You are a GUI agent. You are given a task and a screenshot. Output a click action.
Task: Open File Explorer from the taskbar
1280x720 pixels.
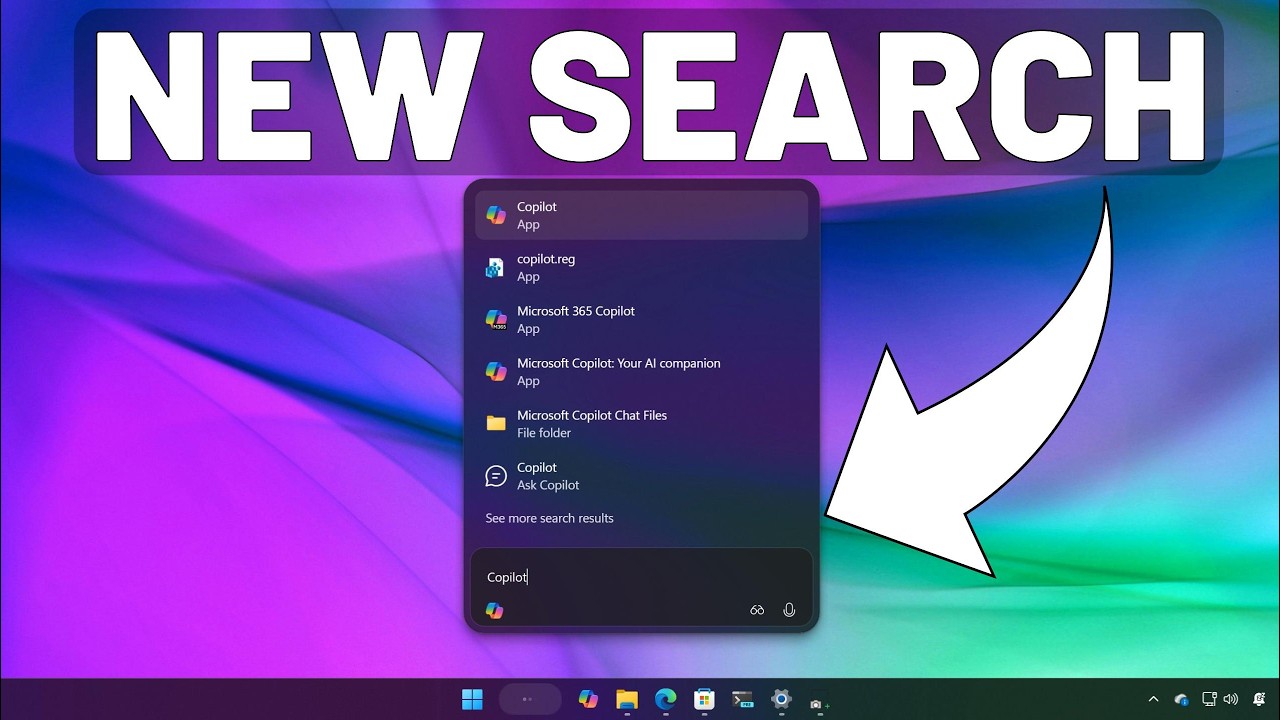pos(627,699)
